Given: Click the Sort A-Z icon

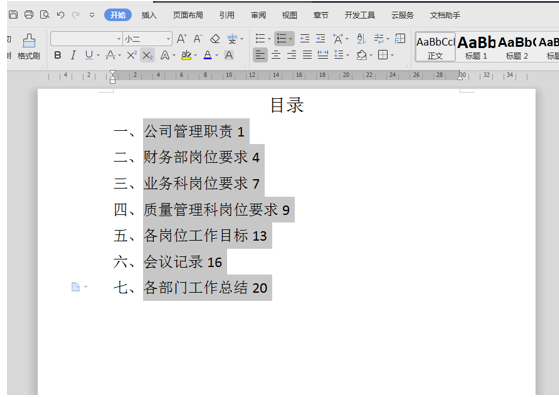Looking at the screenshot, I should tap(361, 38).
